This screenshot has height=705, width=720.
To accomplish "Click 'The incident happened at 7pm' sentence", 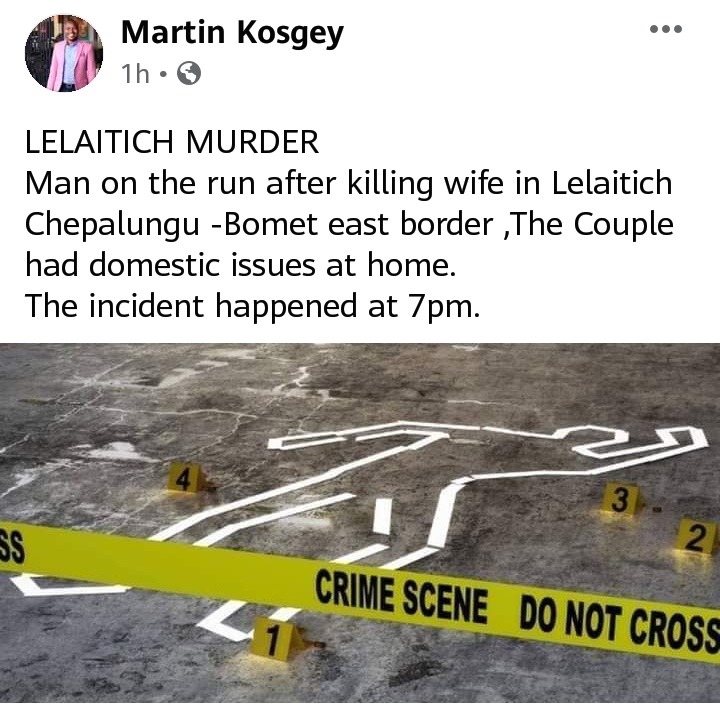I will pyautogui.click(x=253, y=306).
